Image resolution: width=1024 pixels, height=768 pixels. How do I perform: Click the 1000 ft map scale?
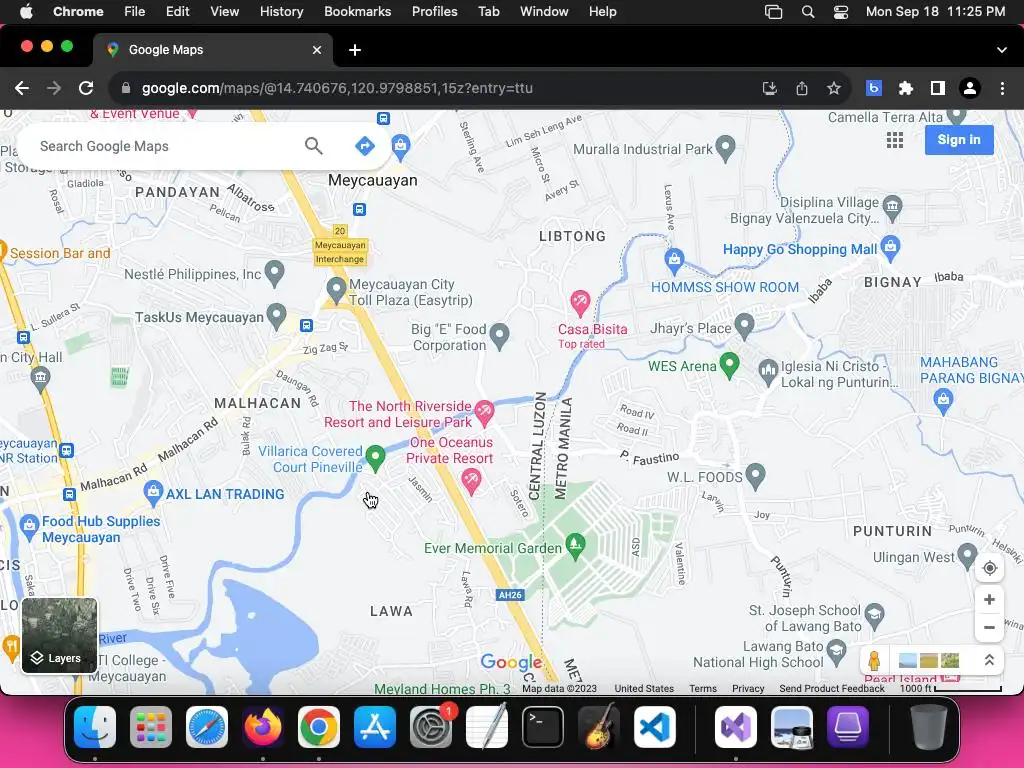point(951,688)
